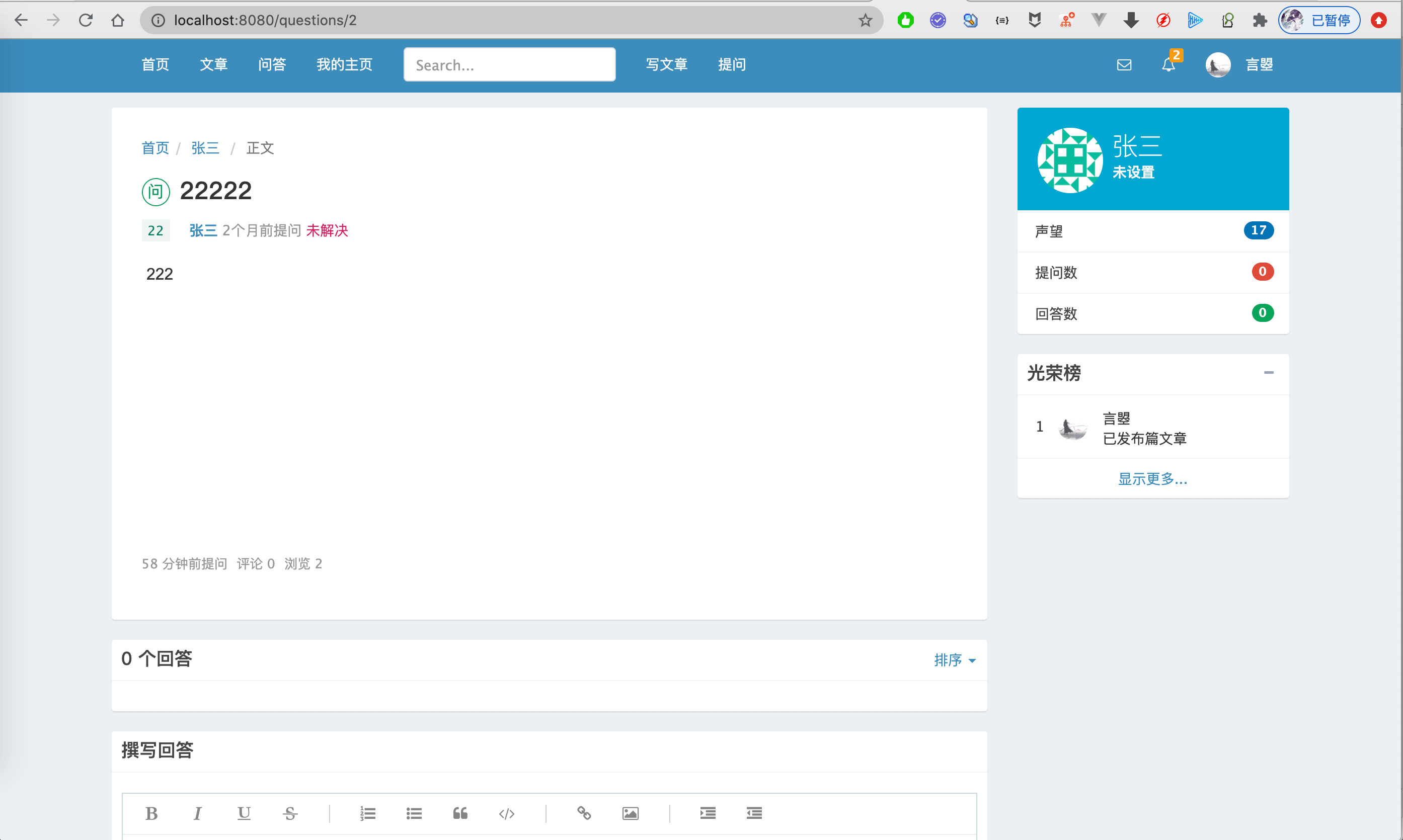The height and width of the screenshot is (840, 1403).
Task: Toggle bold formatting in answer editor
Action: tap(152, 813)
